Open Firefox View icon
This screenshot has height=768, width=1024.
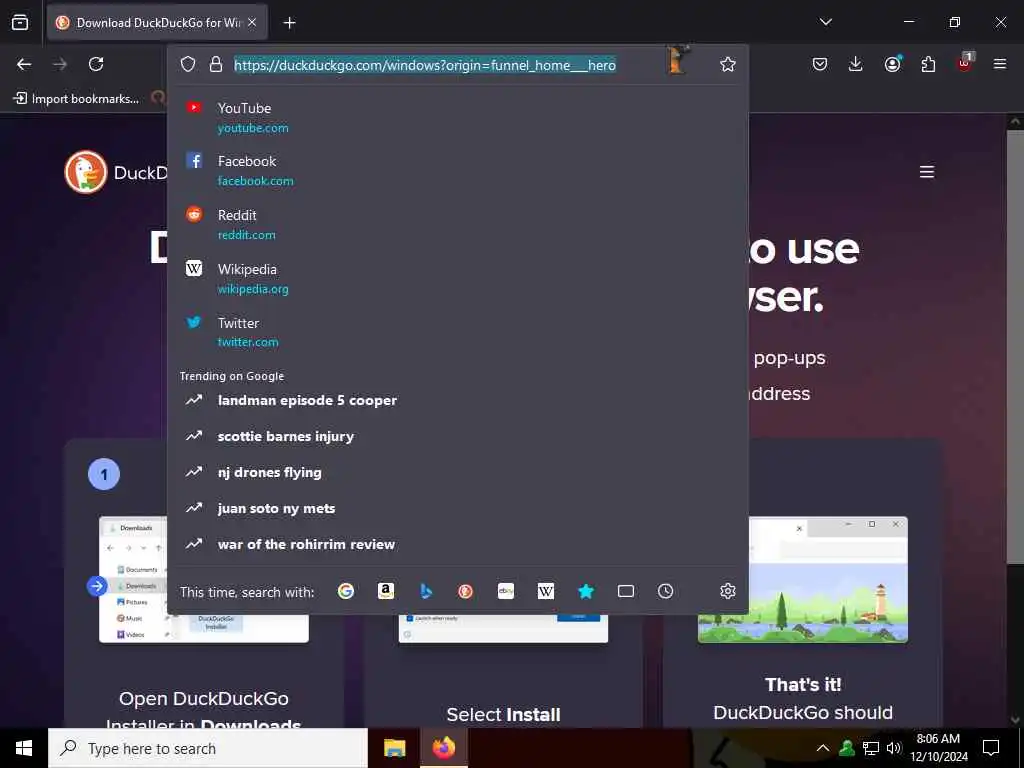[x=20, y=22]
